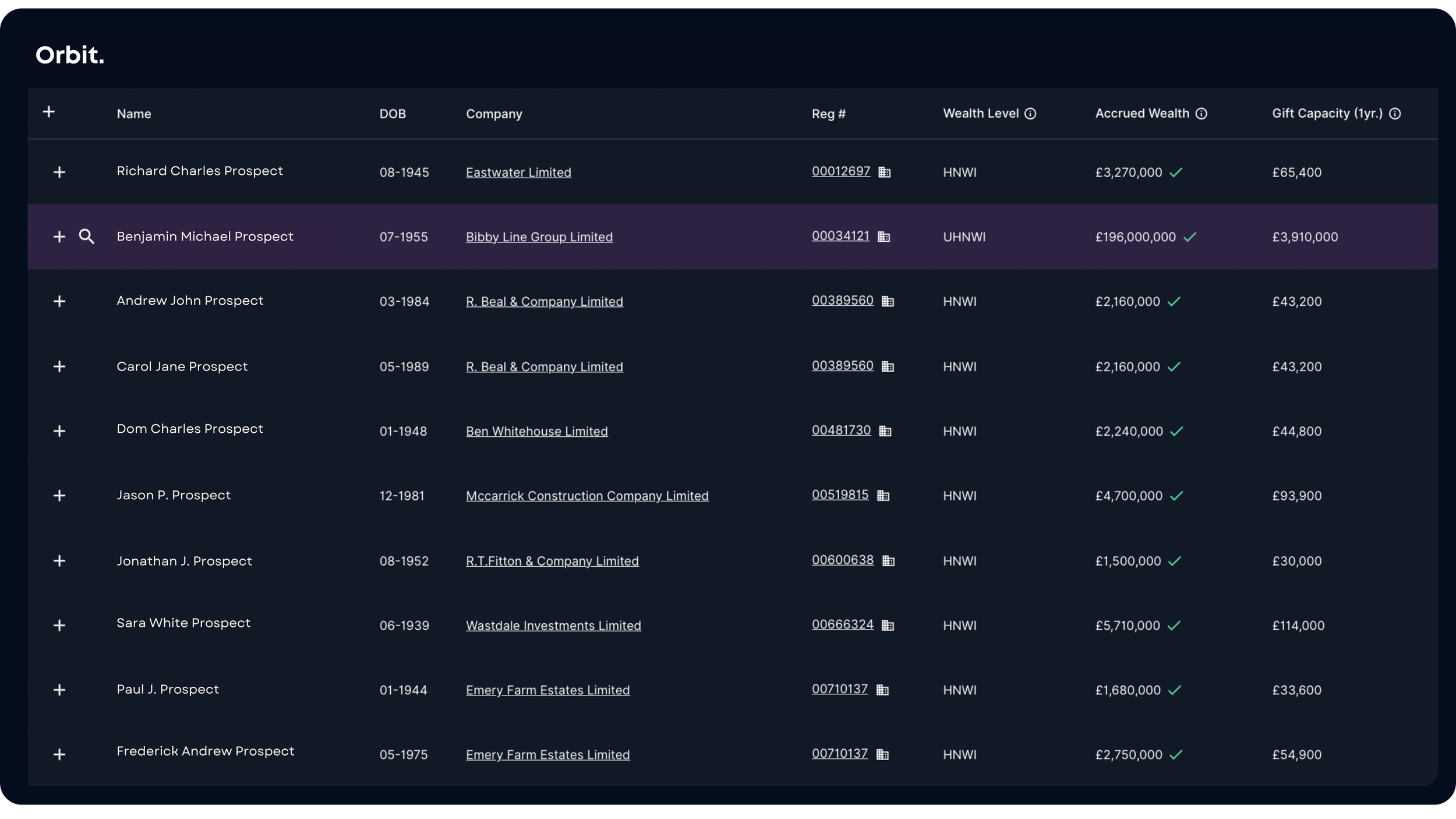Click Gift Capacity info icon
The image size is (1456, 819).
[x=1395, y=114]
